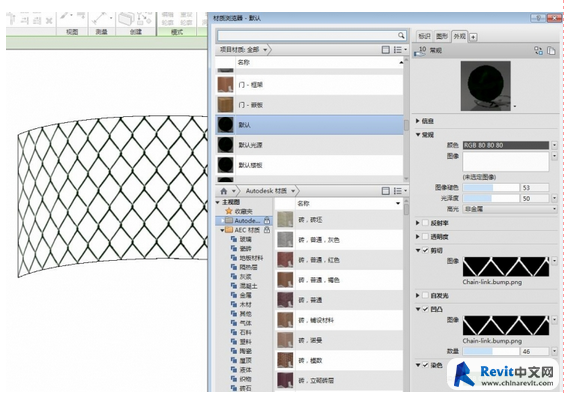Select the 门 - 嵌板 material row
Image resolution: width=564 pixels, height=395 pixels.
tap(309, 105)
